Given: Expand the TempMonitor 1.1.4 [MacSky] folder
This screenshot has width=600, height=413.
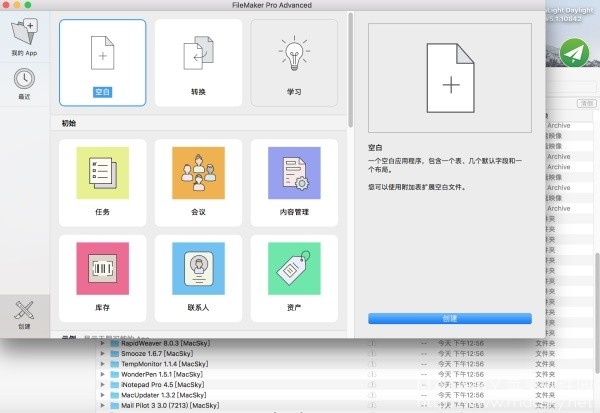Looking at the screenshot, I should [x=103, y=364].
